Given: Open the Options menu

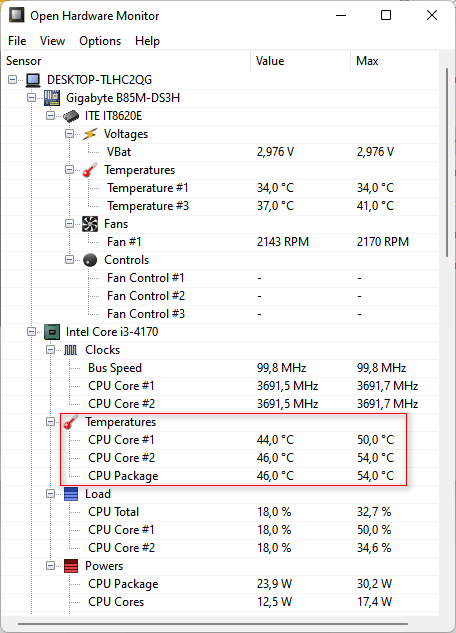Looking at the screenshot, I should point(100,41).
